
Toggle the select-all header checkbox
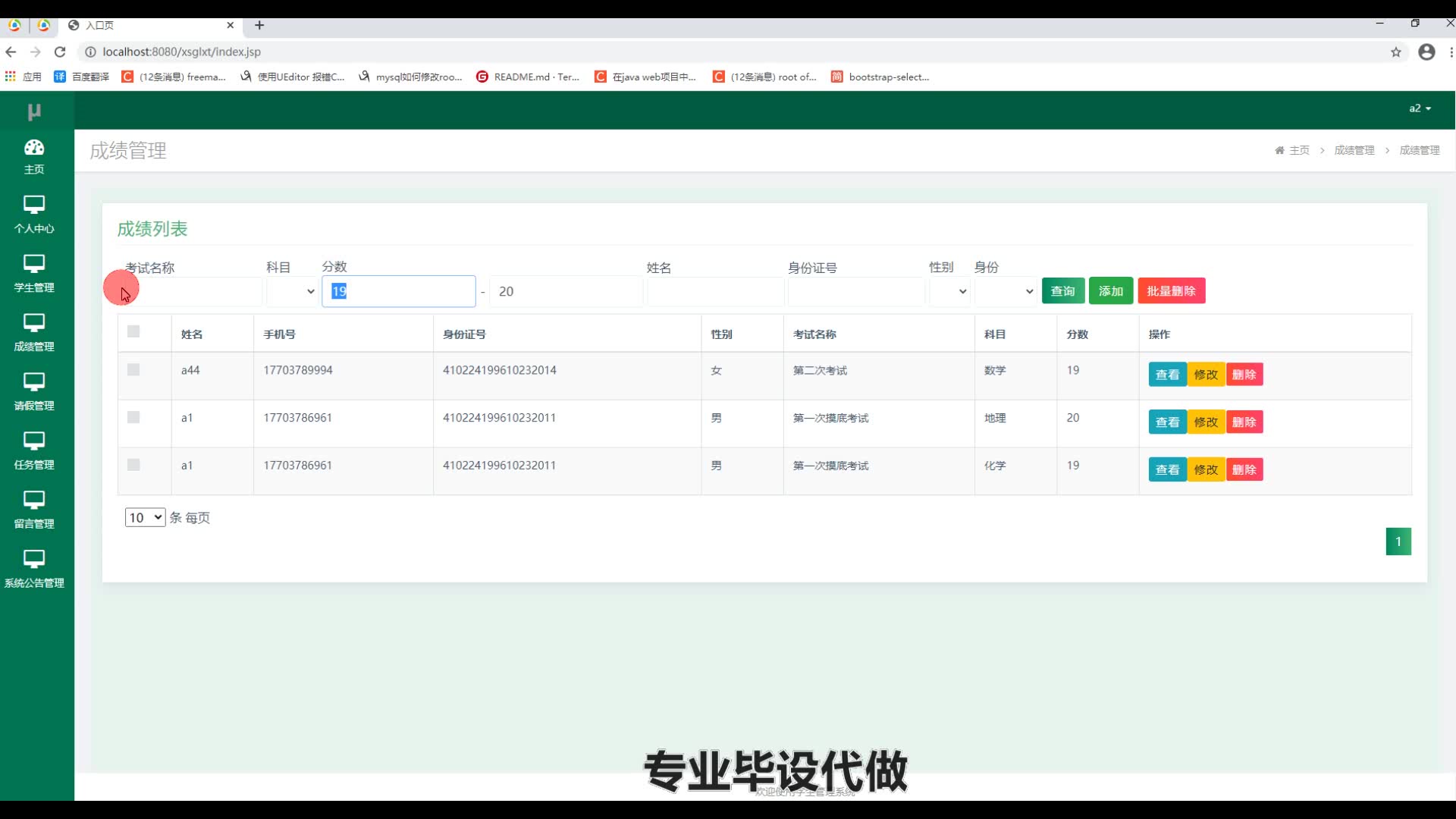(133, 331)
